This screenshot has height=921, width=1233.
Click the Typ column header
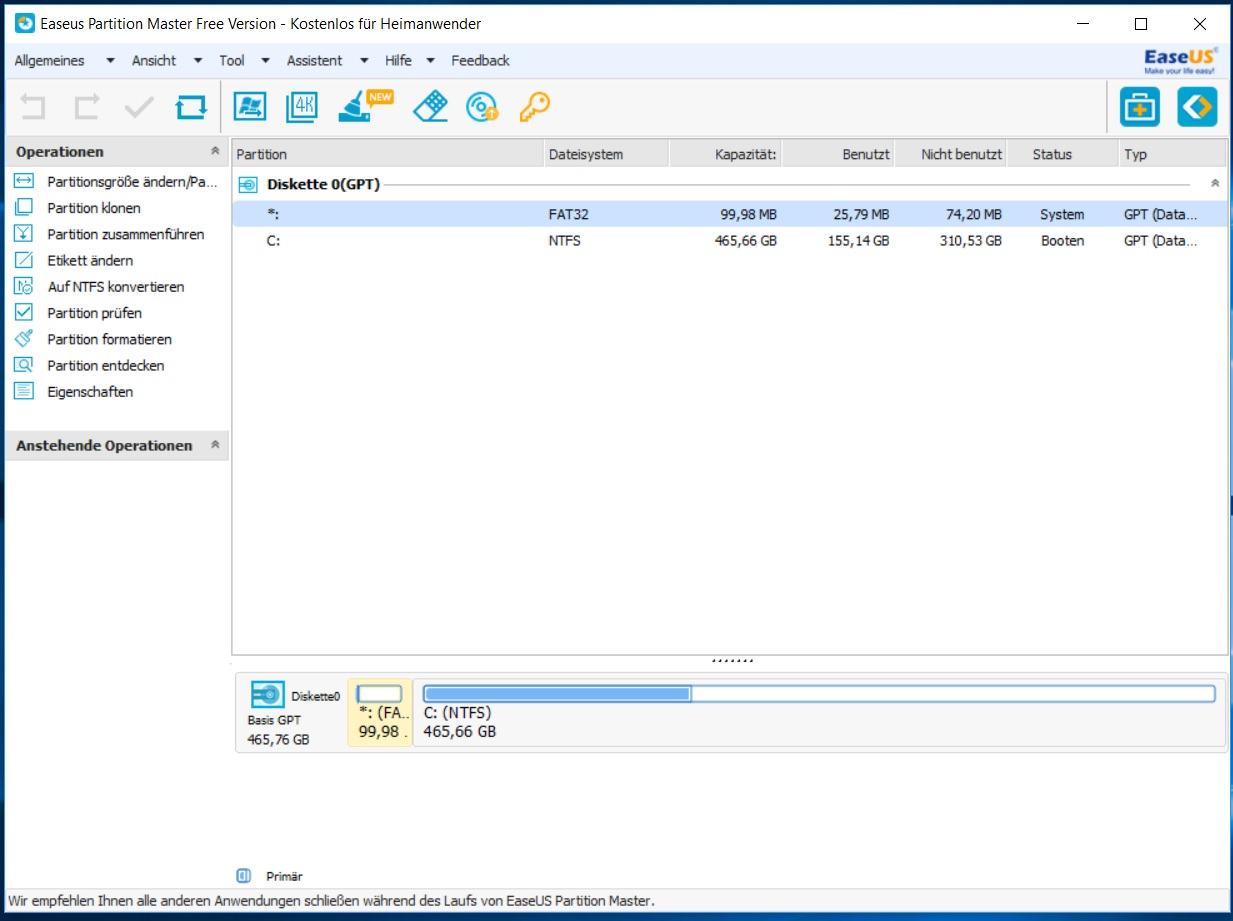[1172, 154]
